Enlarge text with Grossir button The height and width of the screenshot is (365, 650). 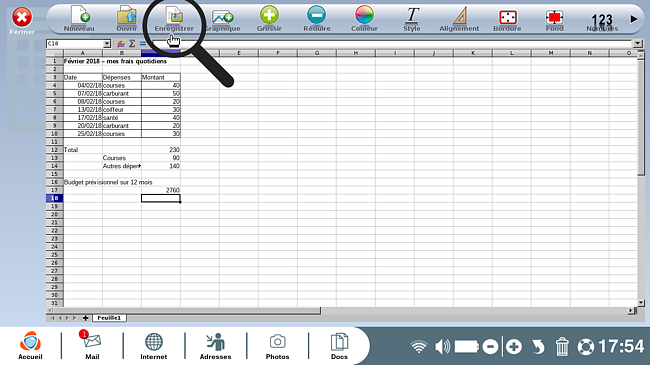tap(269, 18)
